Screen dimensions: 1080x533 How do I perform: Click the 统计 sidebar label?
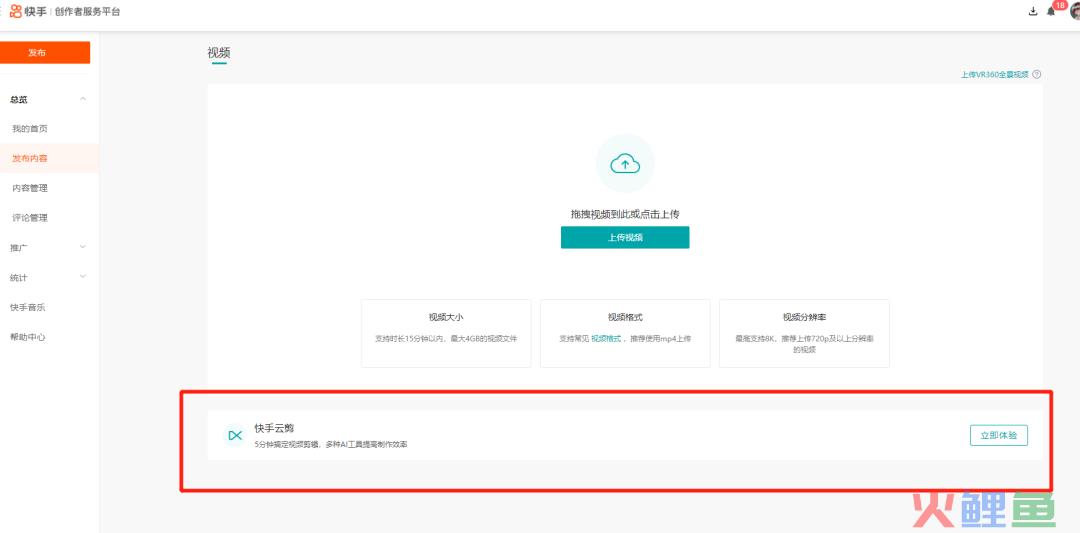(19, 278)
